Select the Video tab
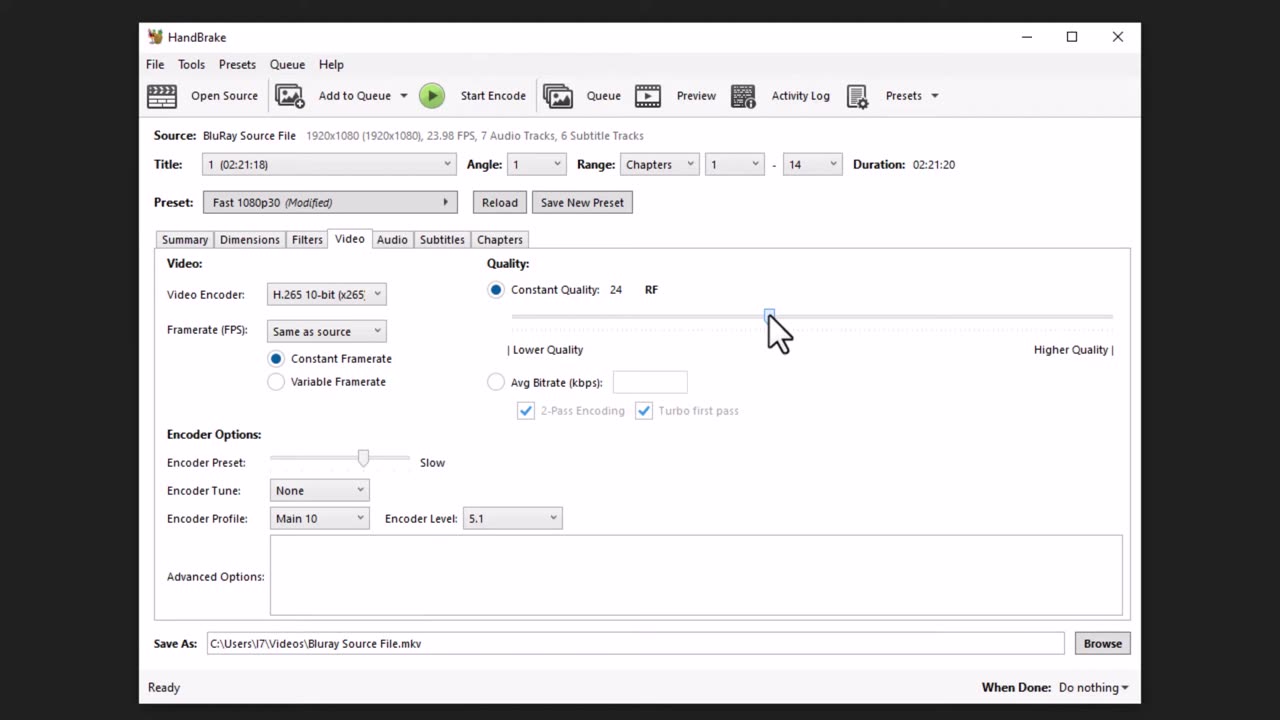 click(350, 239)
